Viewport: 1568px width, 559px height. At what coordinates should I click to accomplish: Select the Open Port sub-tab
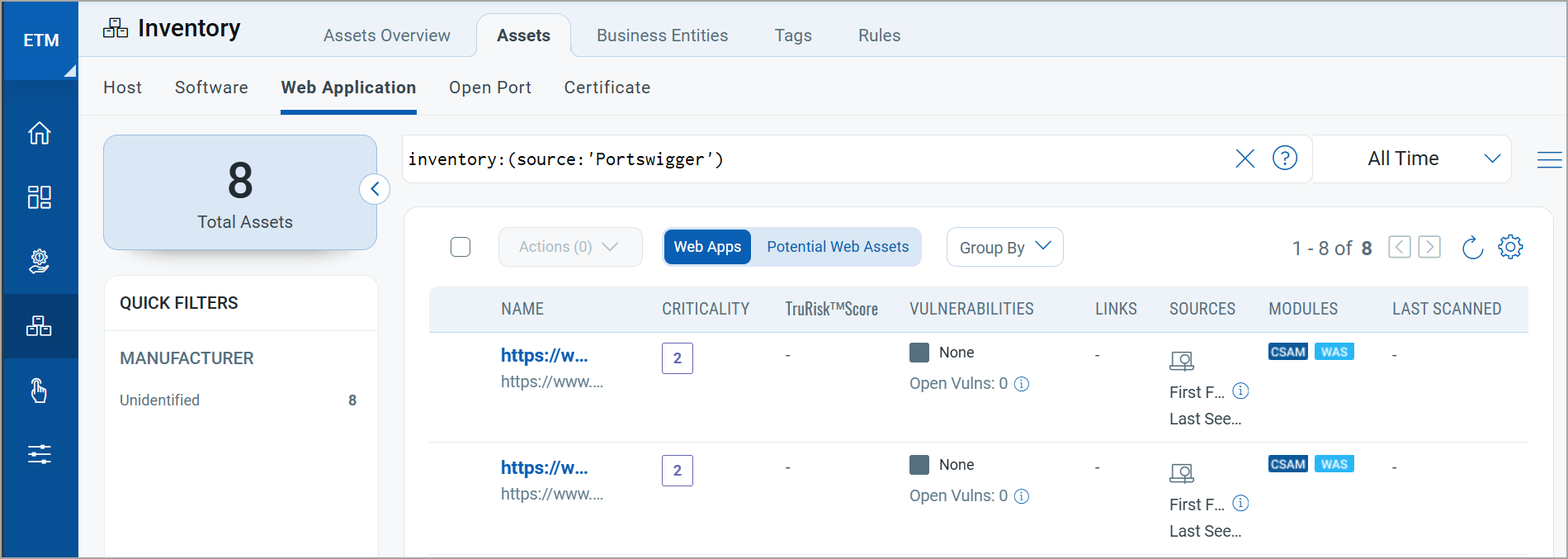pos(489,88)
